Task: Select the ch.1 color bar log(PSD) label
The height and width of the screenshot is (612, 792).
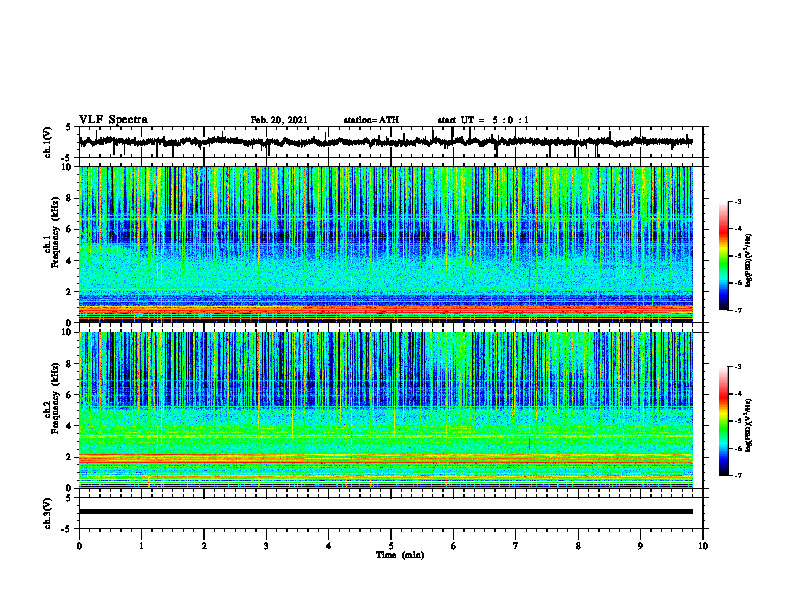Action: [x=748, y=261]
